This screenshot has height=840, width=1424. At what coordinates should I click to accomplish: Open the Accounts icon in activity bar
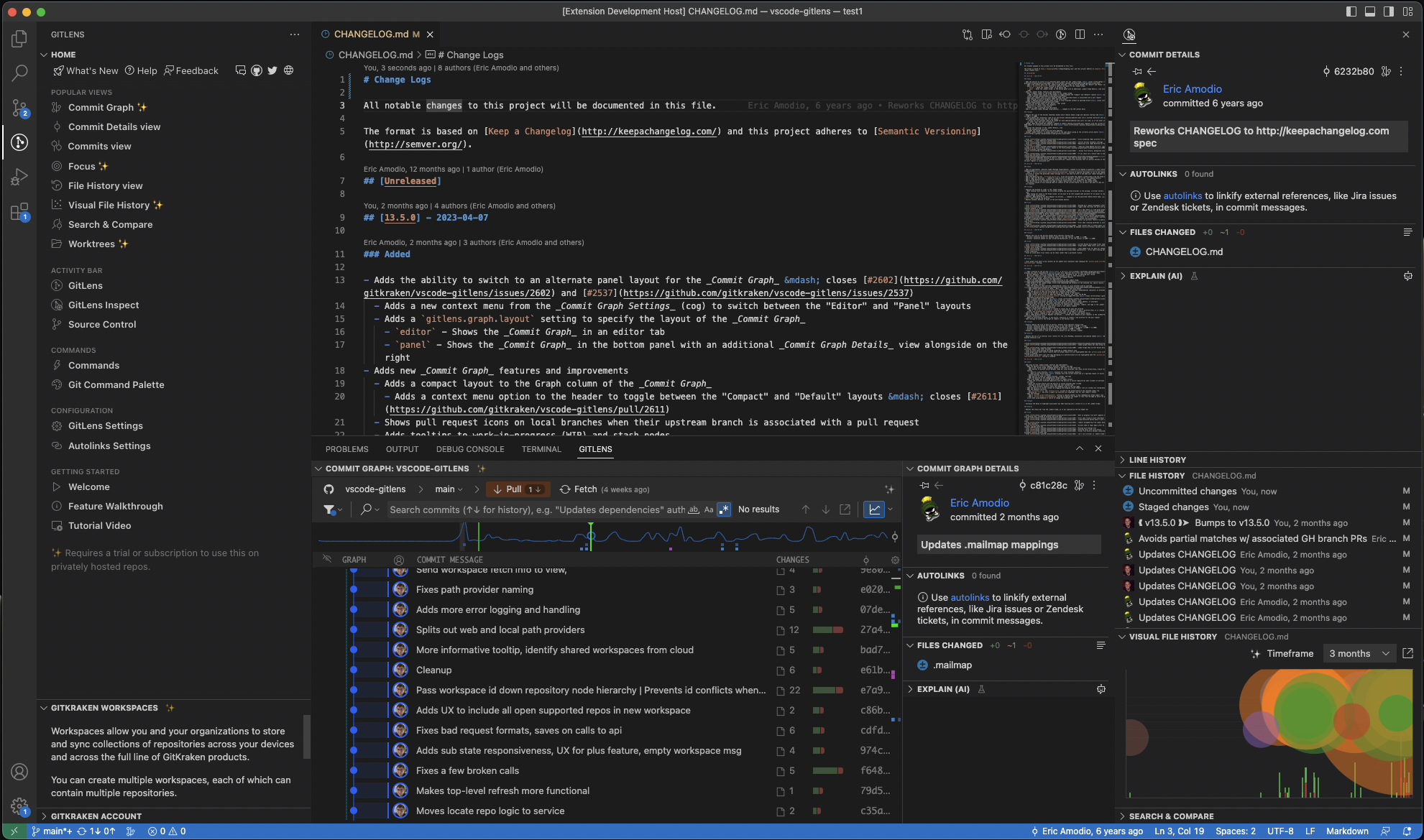tap(19, 772)
